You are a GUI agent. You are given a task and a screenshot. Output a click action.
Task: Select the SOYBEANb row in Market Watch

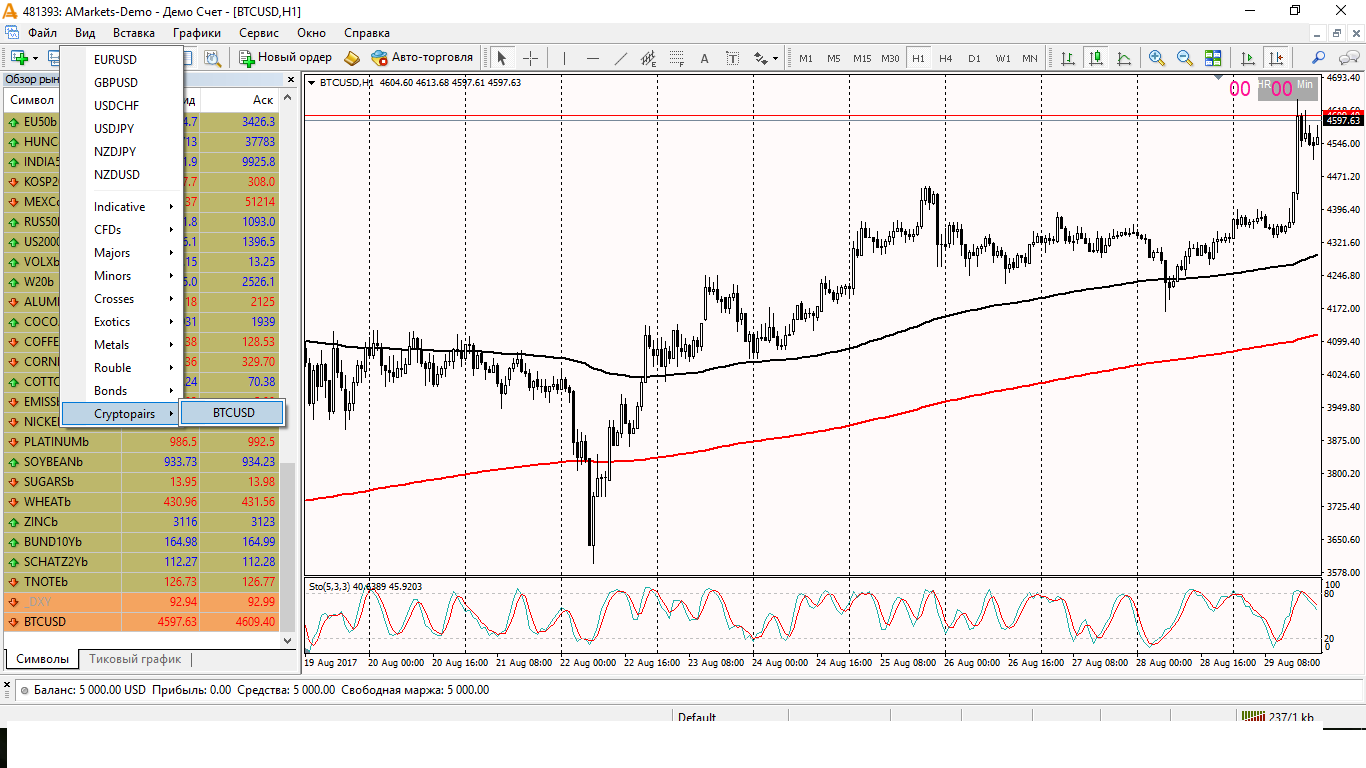[x=141, y=462]
